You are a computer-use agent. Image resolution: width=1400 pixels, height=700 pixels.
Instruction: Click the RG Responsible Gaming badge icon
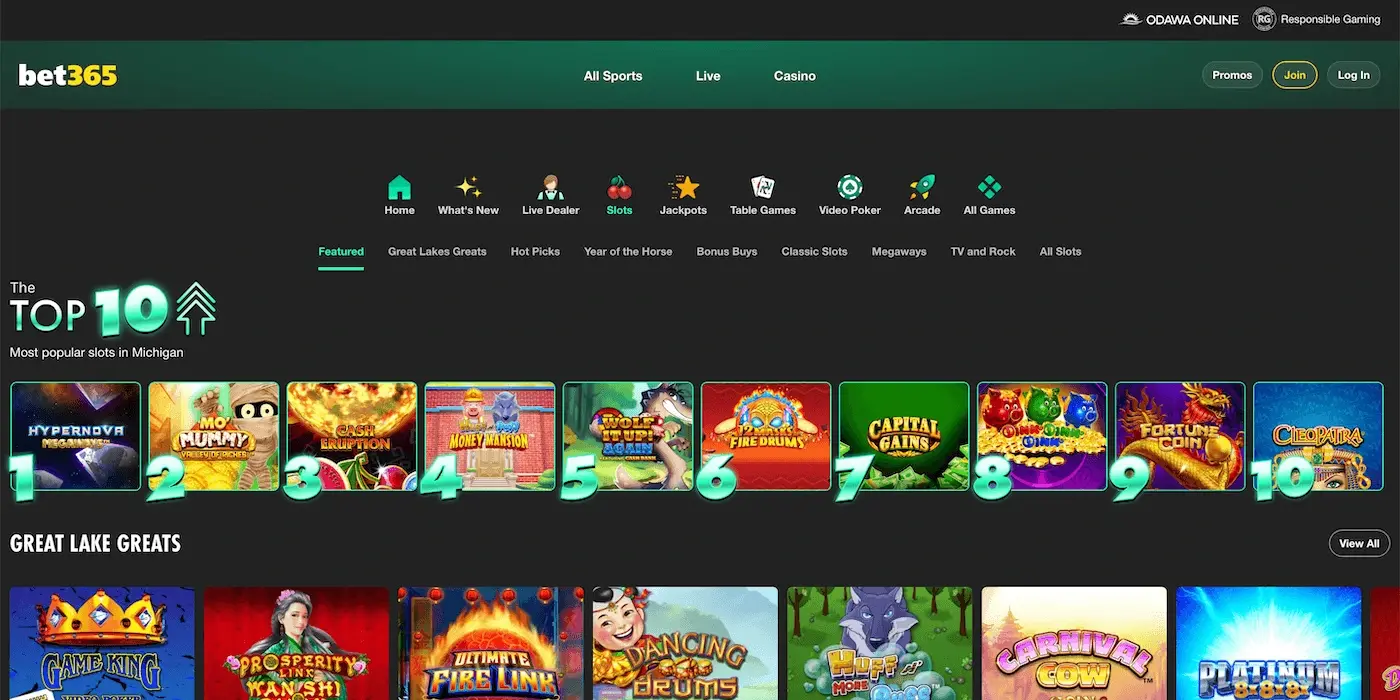pyautogui.click(x=1264, y=19)
